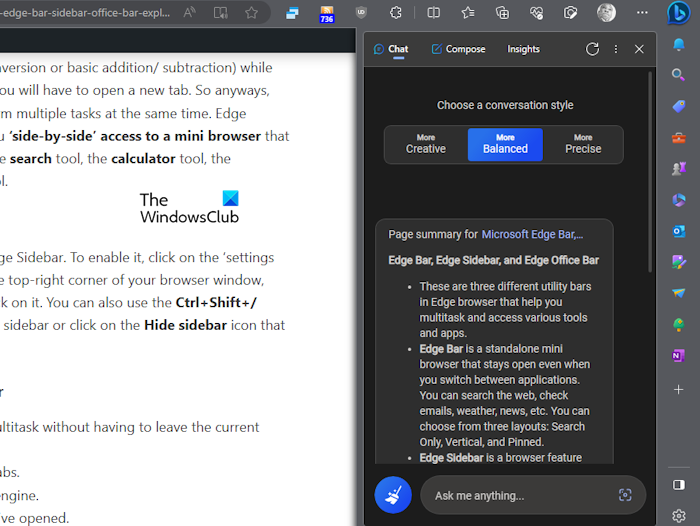Open notifications bell in Edge sidebar
700x526 pixels.
679,44
